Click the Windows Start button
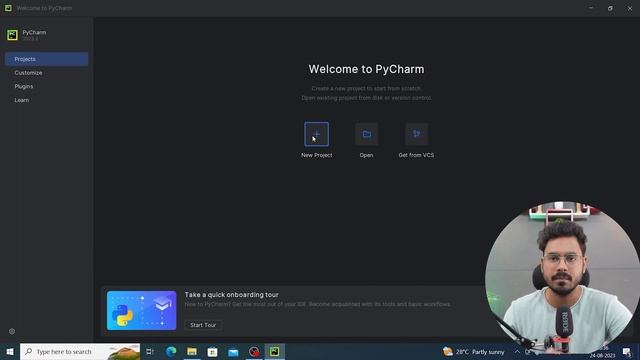 (10, 351)
